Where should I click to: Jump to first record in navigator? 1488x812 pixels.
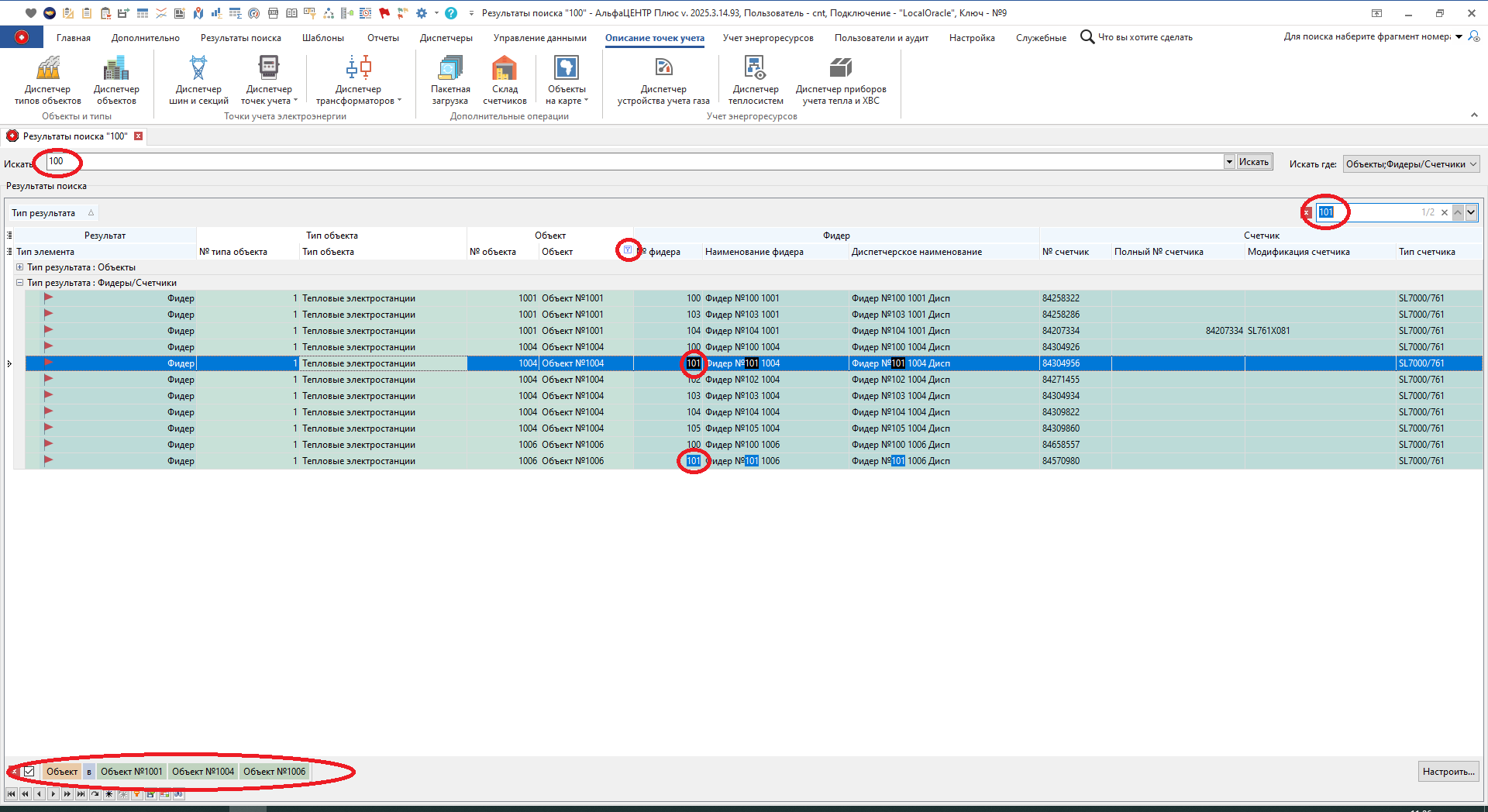pos(11,794)
